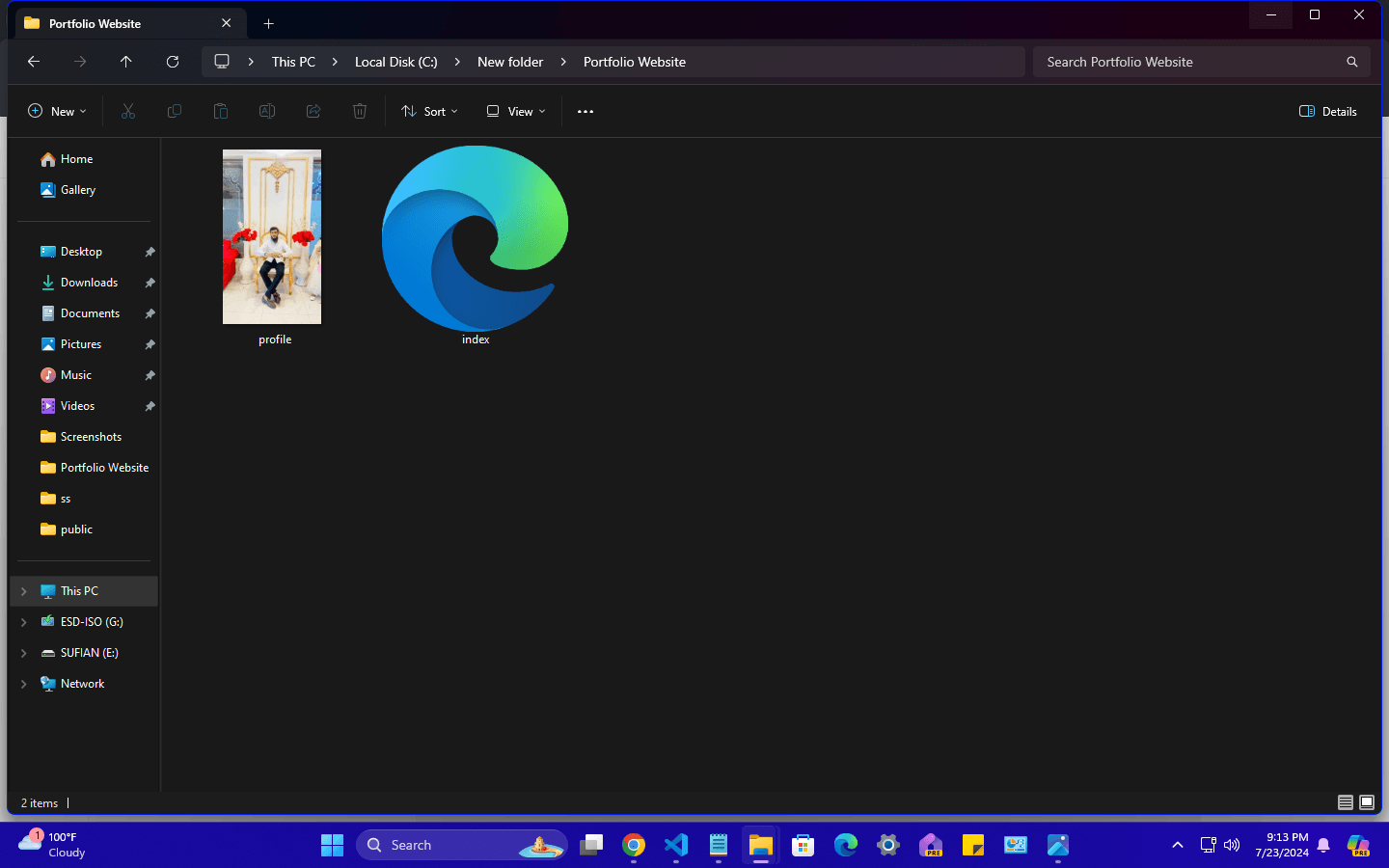Open Sticky Notes from taskbar
This screenshot has height=868, width=1389.
point(973,845)
